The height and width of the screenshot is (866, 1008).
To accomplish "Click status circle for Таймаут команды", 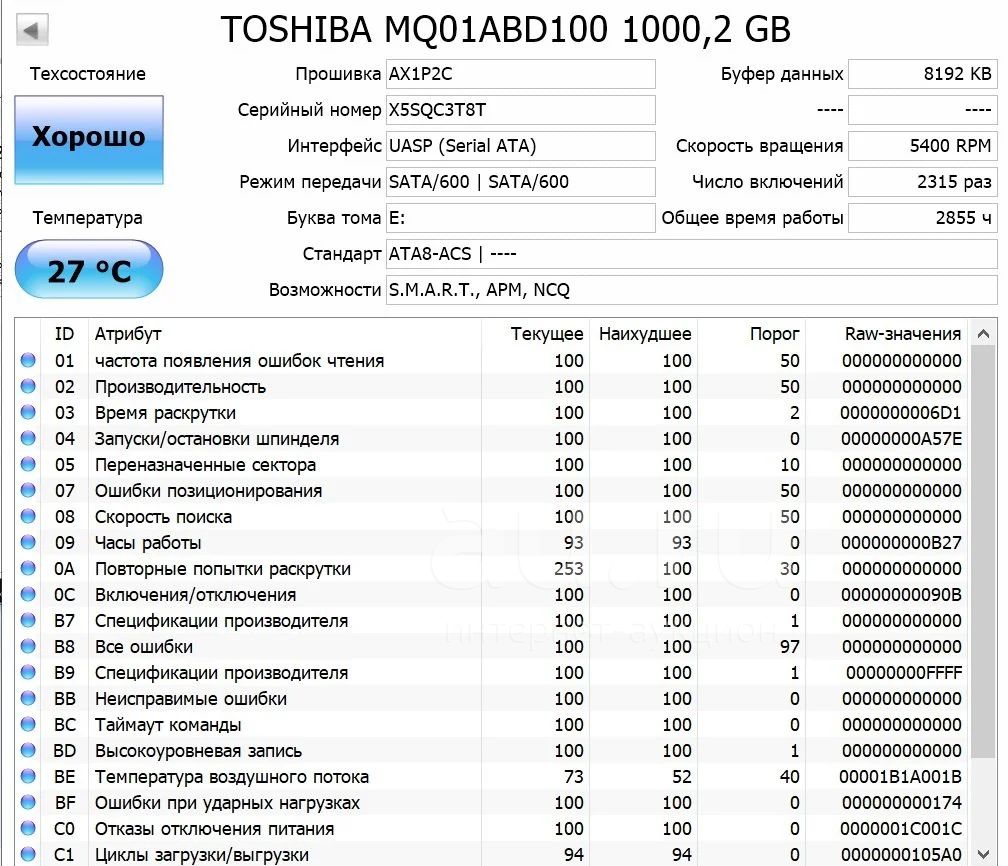I will pyautogui.click(x=28, y=725).
